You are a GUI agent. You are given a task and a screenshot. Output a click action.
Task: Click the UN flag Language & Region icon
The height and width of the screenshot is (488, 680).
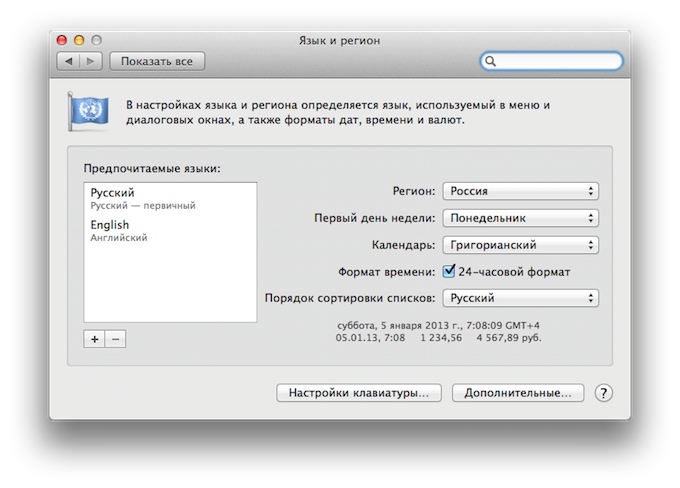(x=82, y=110)
